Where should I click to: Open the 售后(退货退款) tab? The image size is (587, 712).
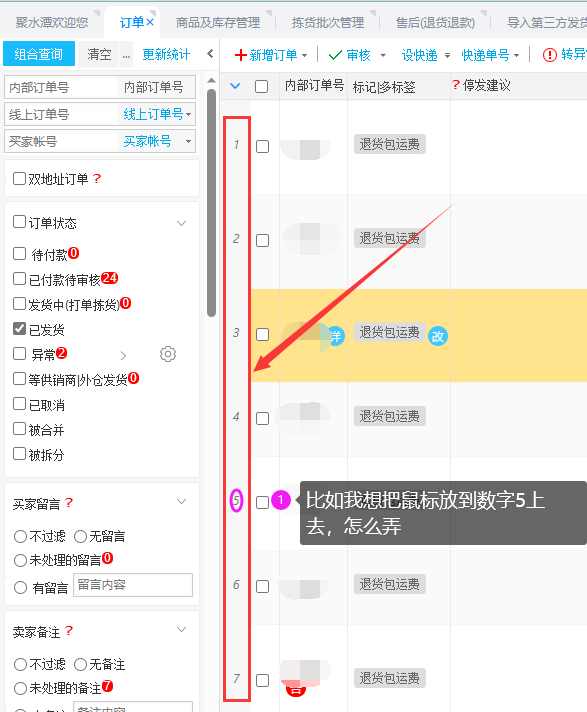[x=435, y=22]
